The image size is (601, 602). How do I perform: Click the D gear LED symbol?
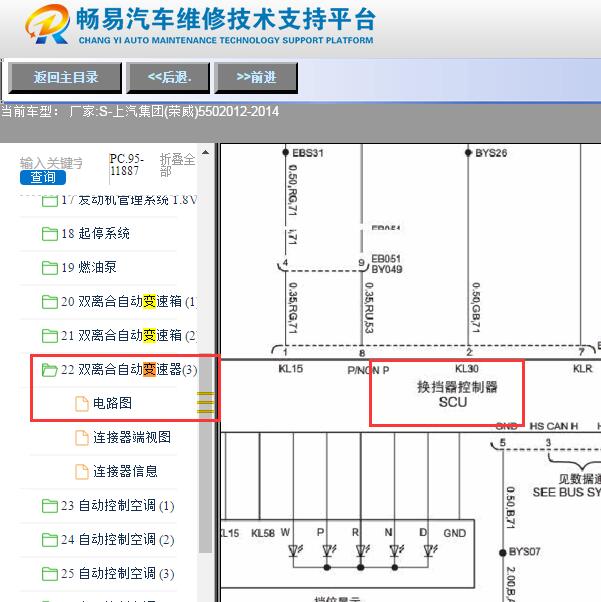(x=430, y=551)
